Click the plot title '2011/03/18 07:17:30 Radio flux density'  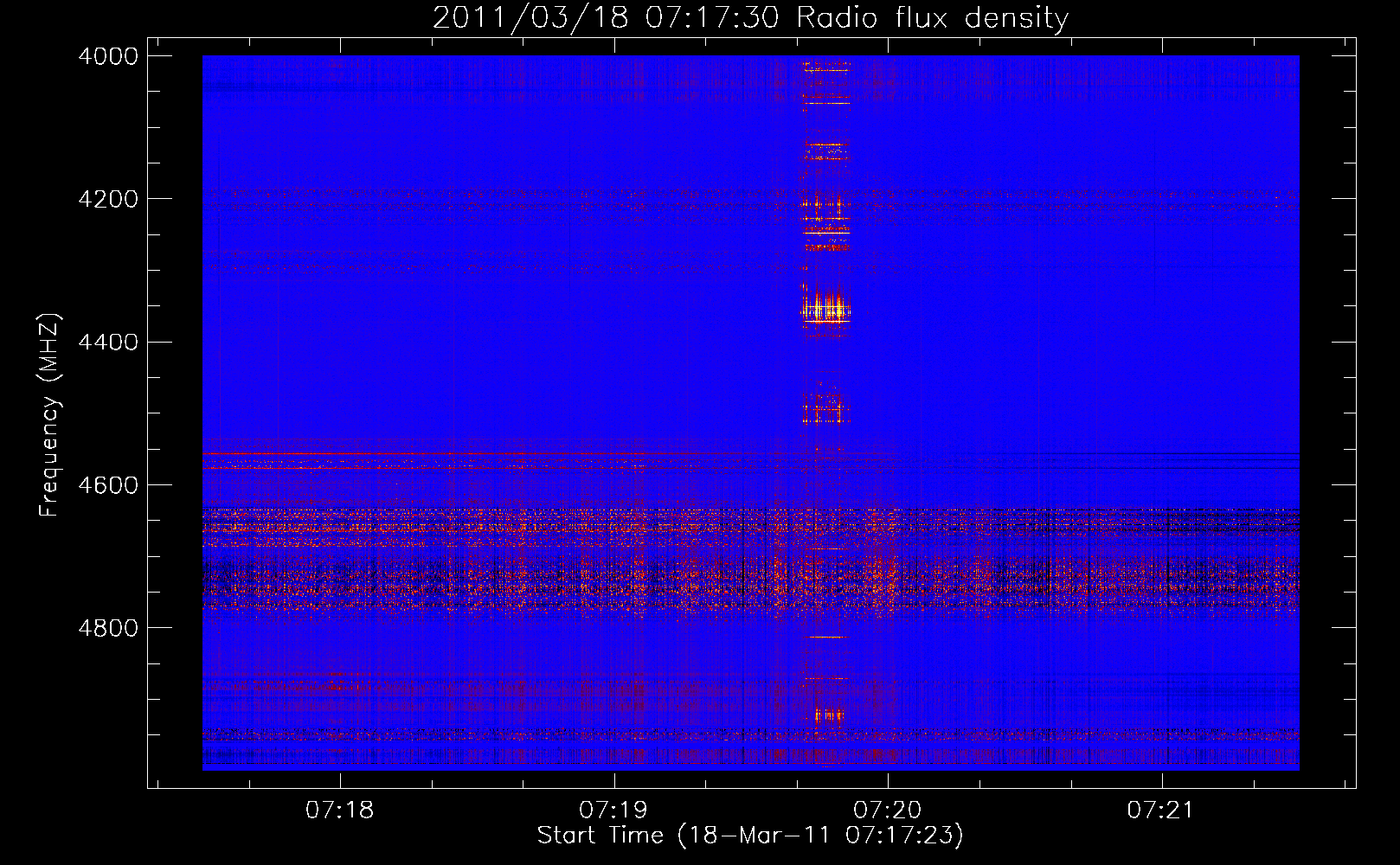click(750, 17)
